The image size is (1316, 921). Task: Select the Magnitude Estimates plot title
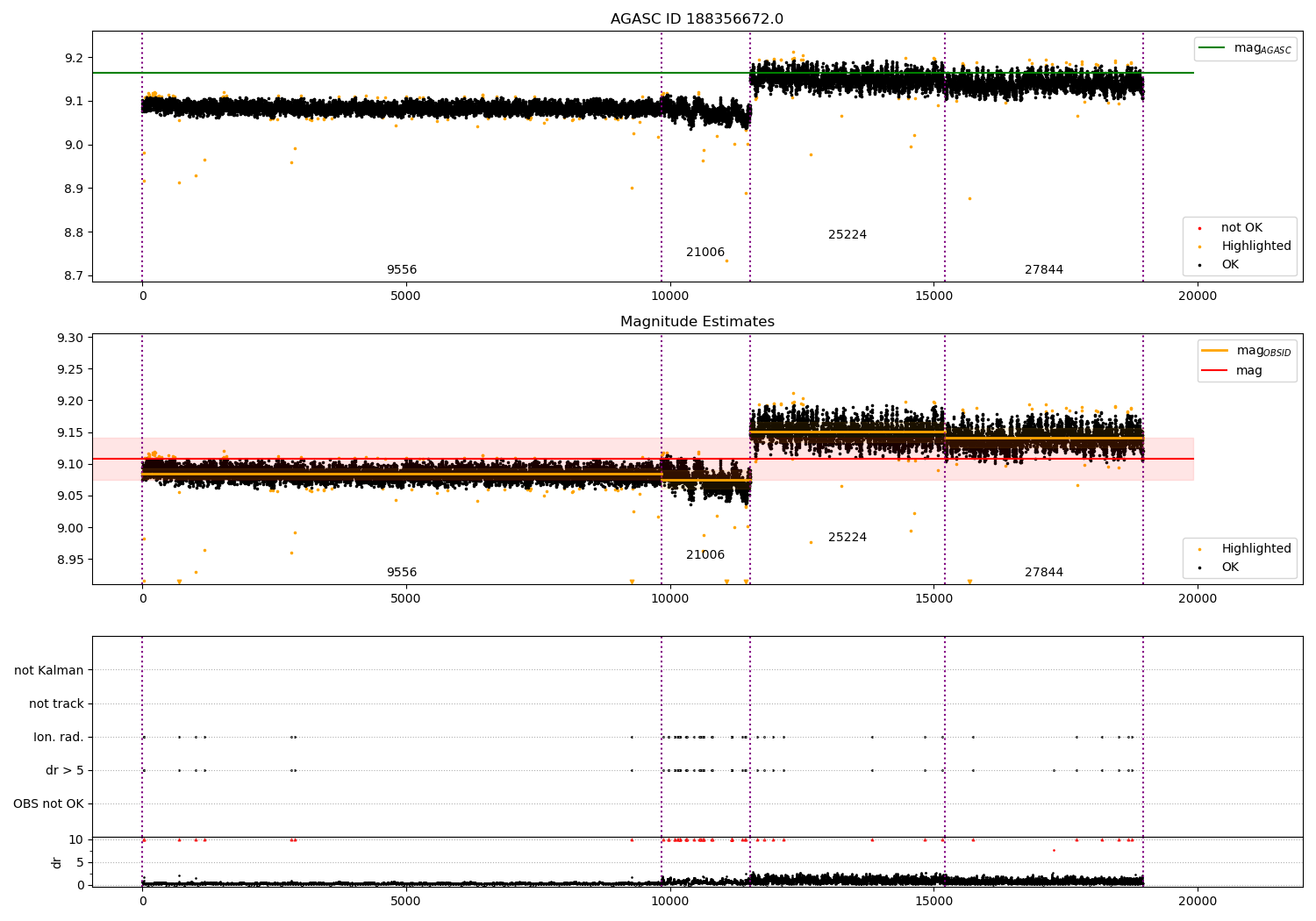coord(697,322)
